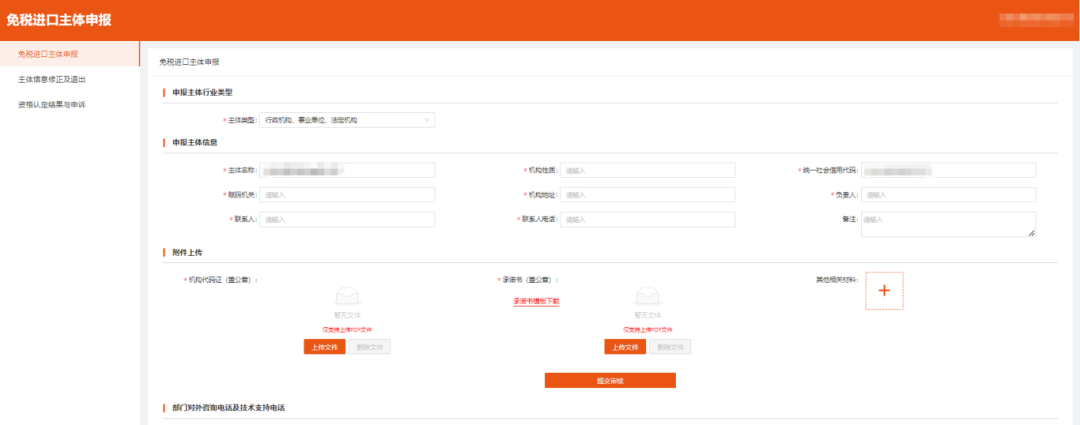The width and height of the screenshot is (1080, 425).
Task: Click empty file icon under 承诺书
Action: point(647,297)
